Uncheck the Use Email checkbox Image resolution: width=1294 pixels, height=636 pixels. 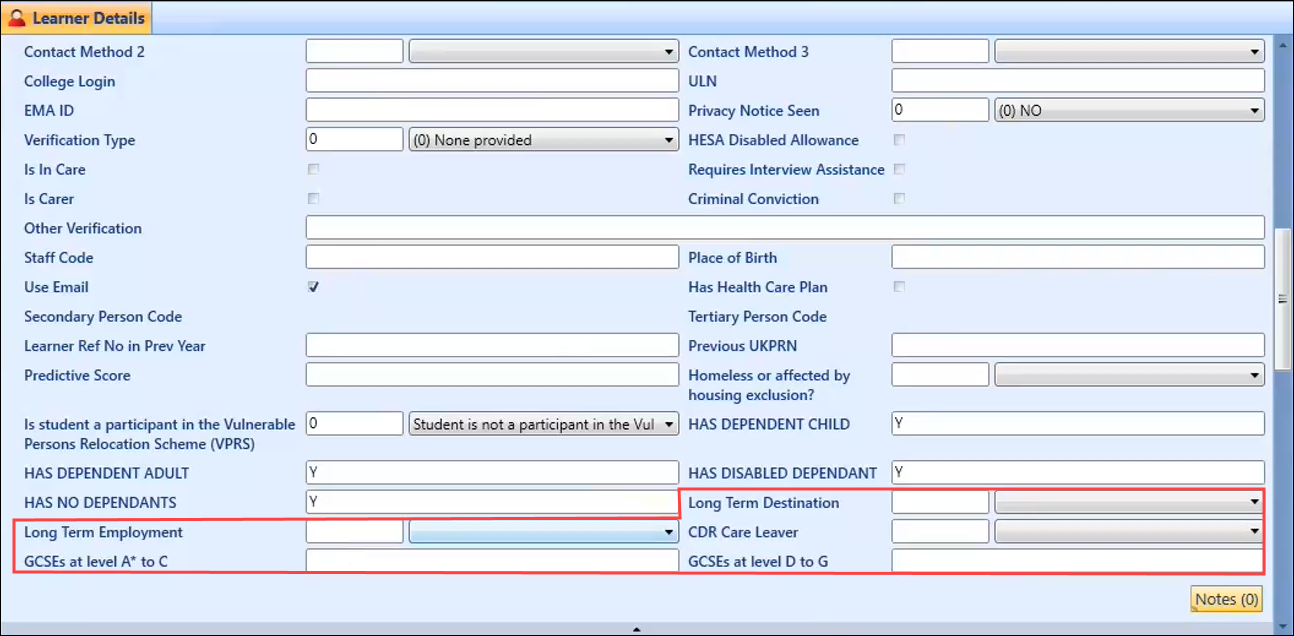314,286
